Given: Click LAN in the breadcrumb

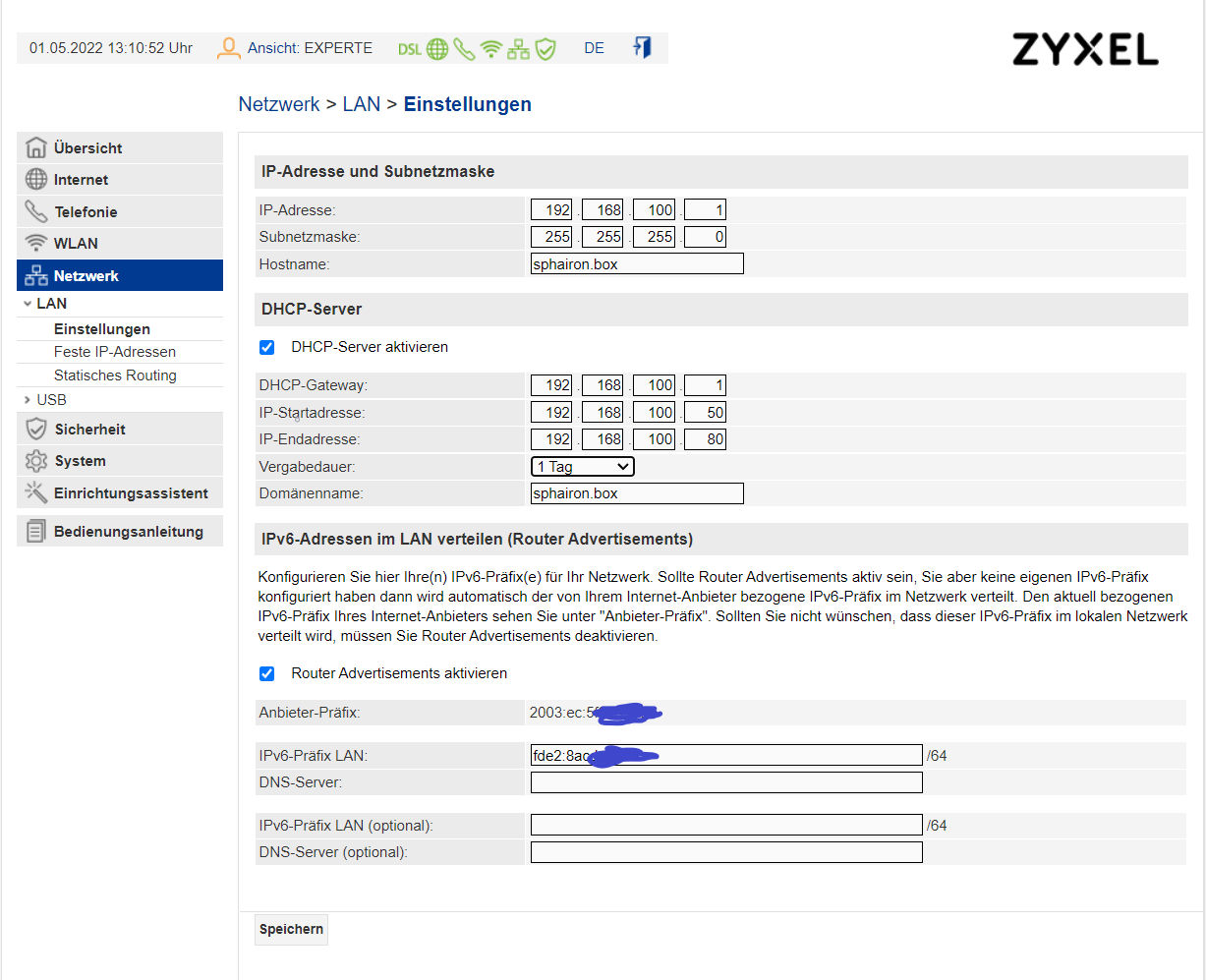Looking at the screenshot, I should click(362, 104).
